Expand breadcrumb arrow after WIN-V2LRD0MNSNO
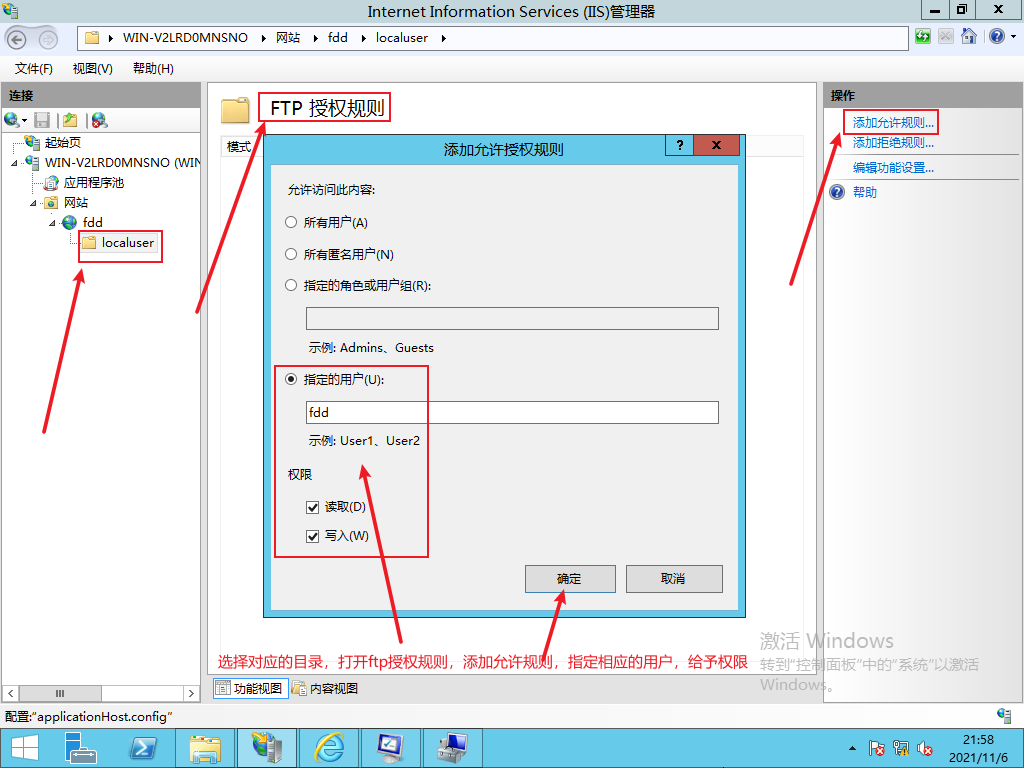This screenshot has height=768, width=1024. 263,39
